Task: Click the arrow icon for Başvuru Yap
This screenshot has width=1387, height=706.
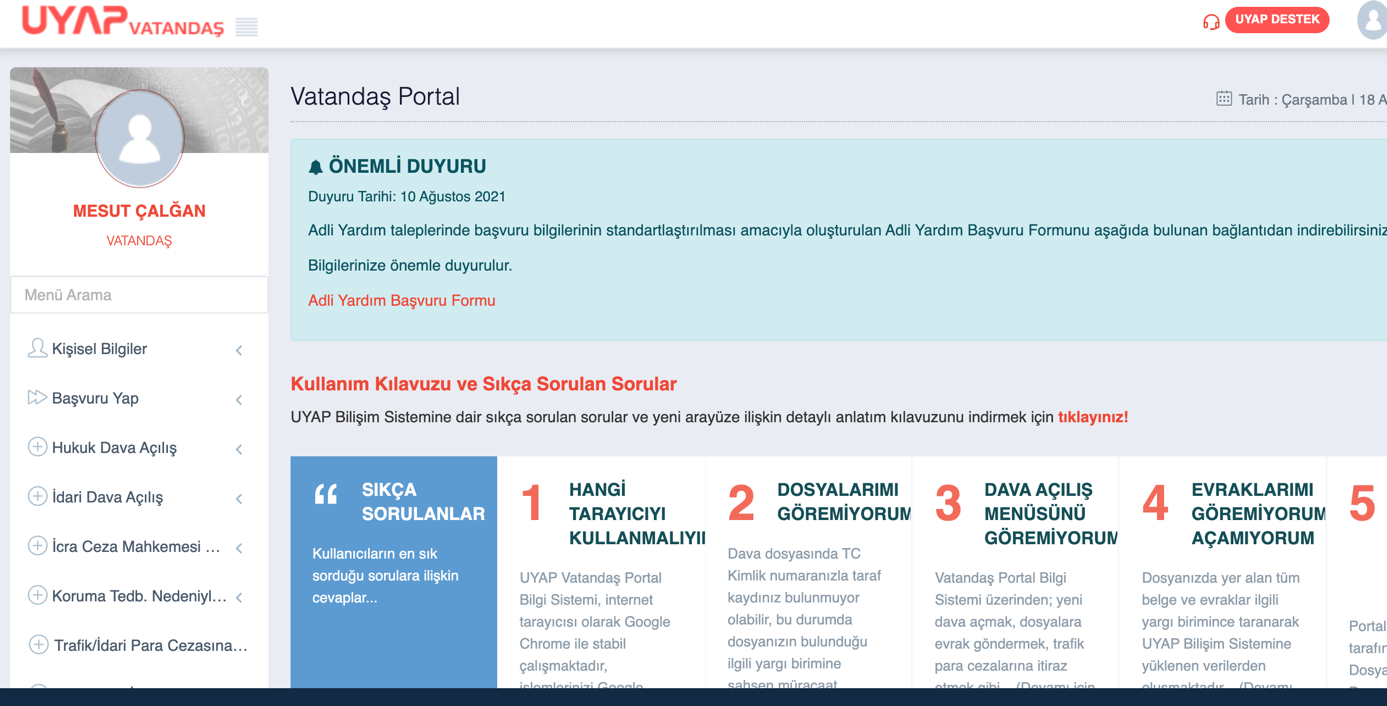Action: click(37, 397)
